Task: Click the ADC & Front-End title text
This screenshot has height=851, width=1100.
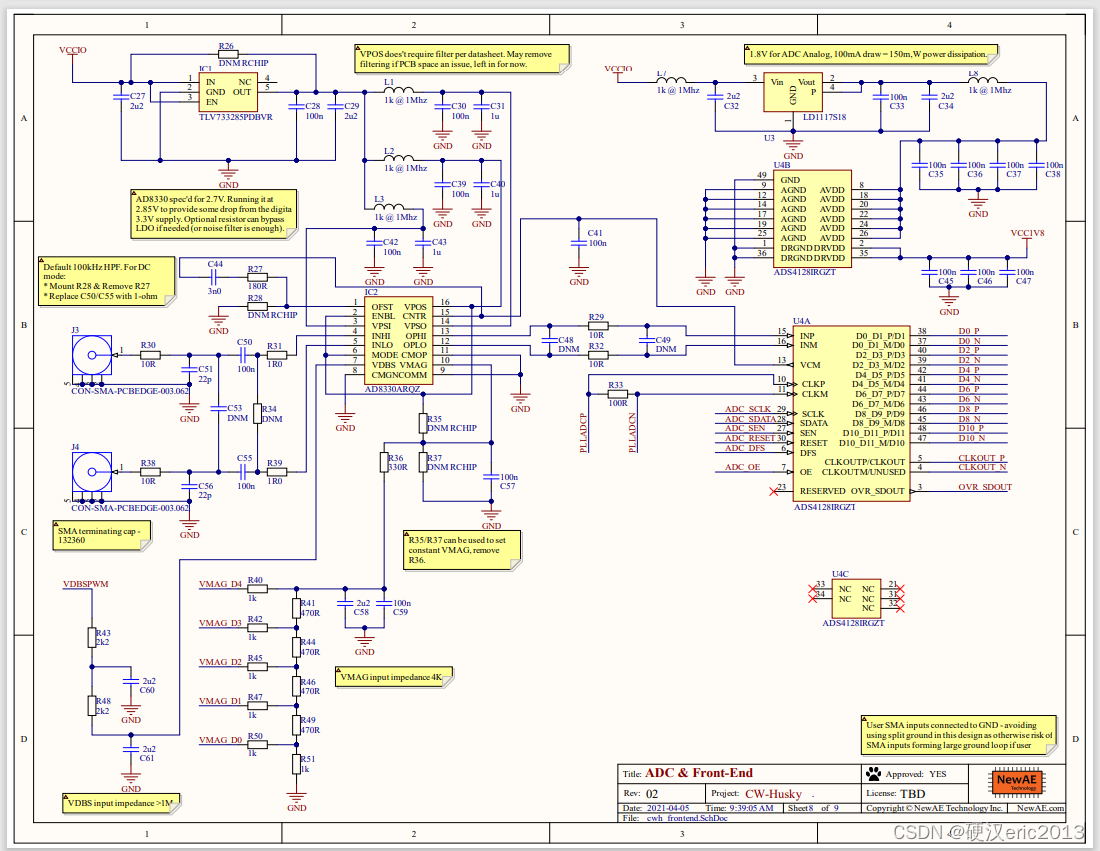Action: pos(699,773)
